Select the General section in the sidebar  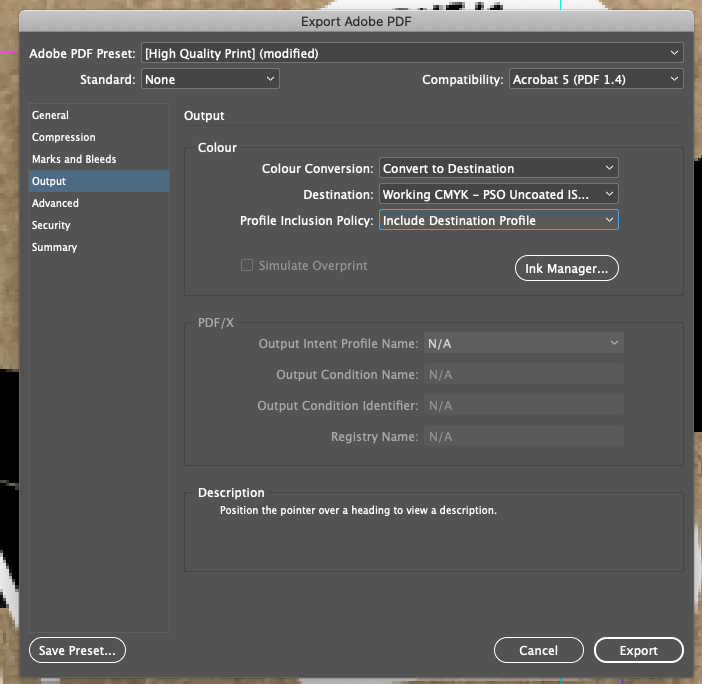[x=99, y=115]
